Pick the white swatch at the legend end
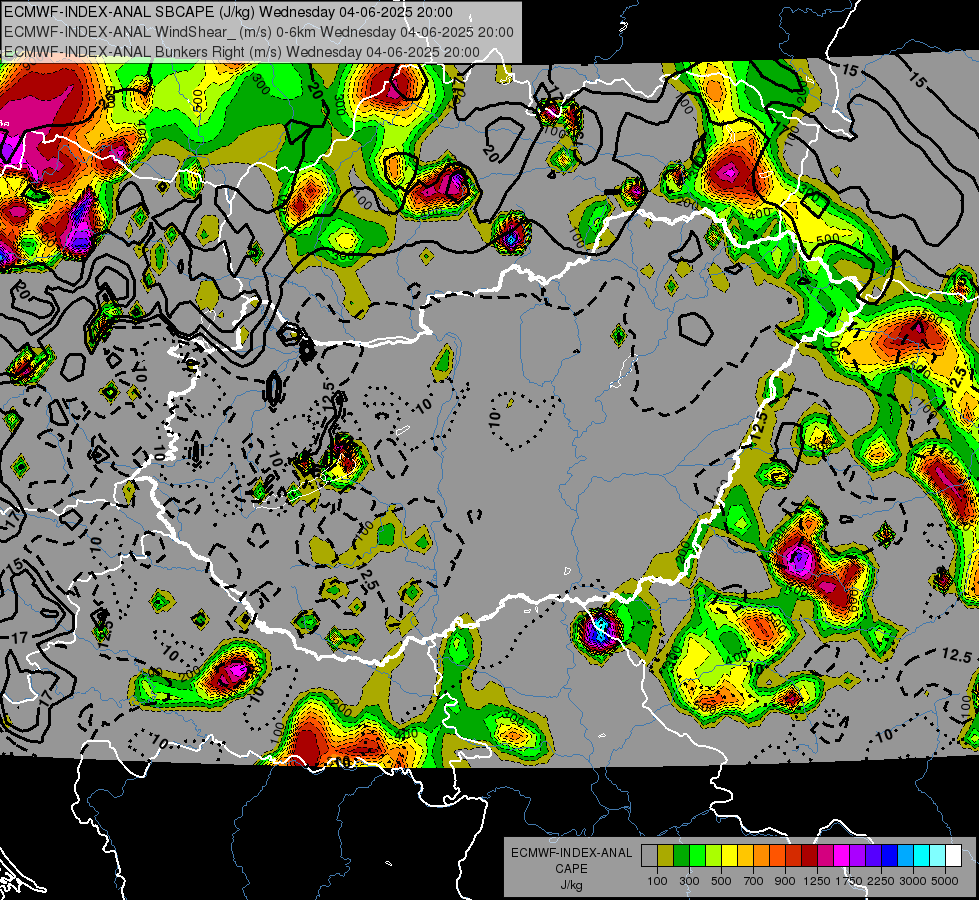 (954, 855)
